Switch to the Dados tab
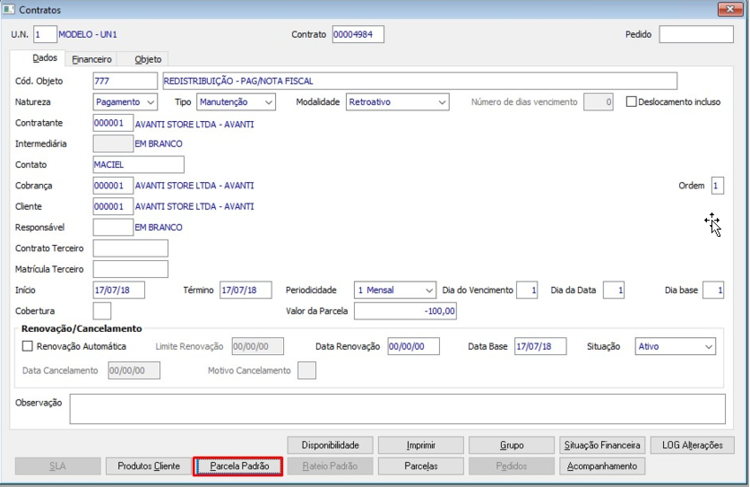 (44, 58)
